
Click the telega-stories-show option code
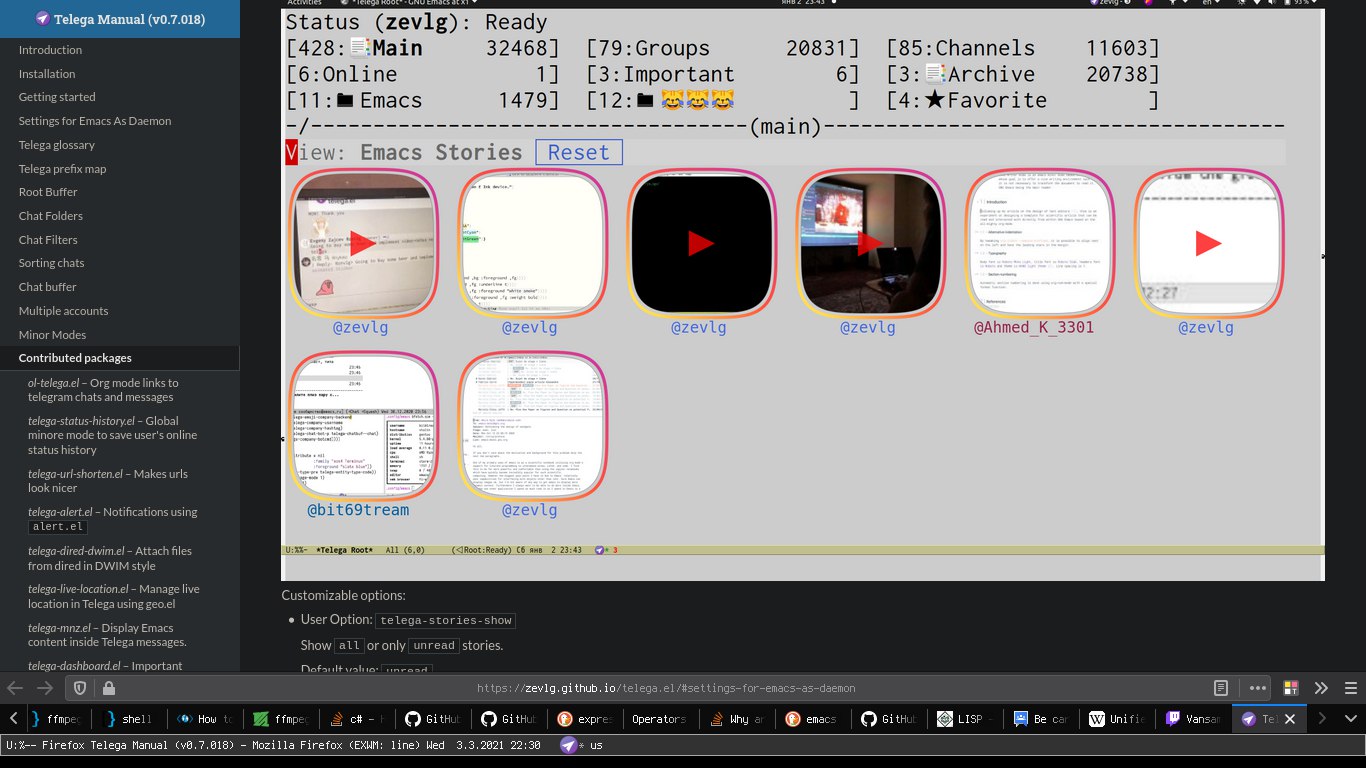(x=445, y=621)
